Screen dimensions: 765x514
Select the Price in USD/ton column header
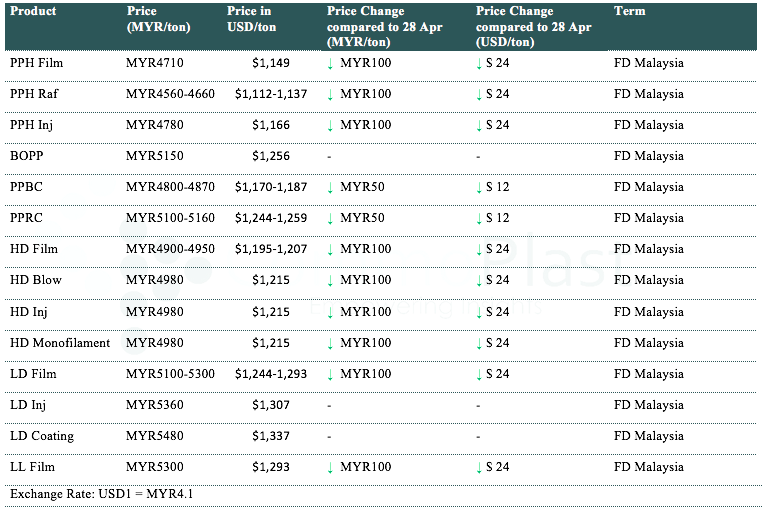pos(252,19)
